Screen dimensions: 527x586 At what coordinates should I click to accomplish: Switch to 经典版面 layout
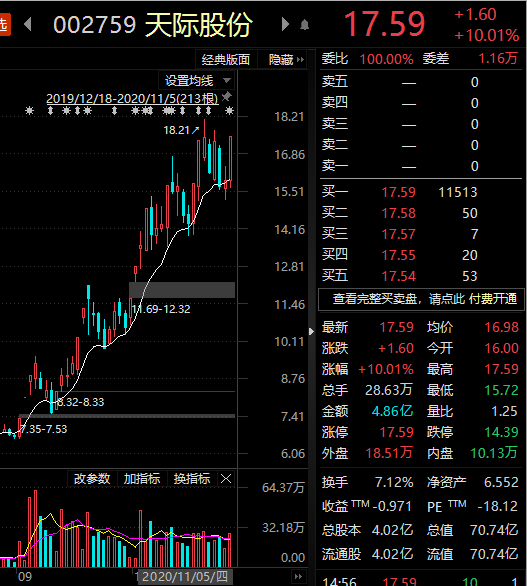(x=226, y=60)
